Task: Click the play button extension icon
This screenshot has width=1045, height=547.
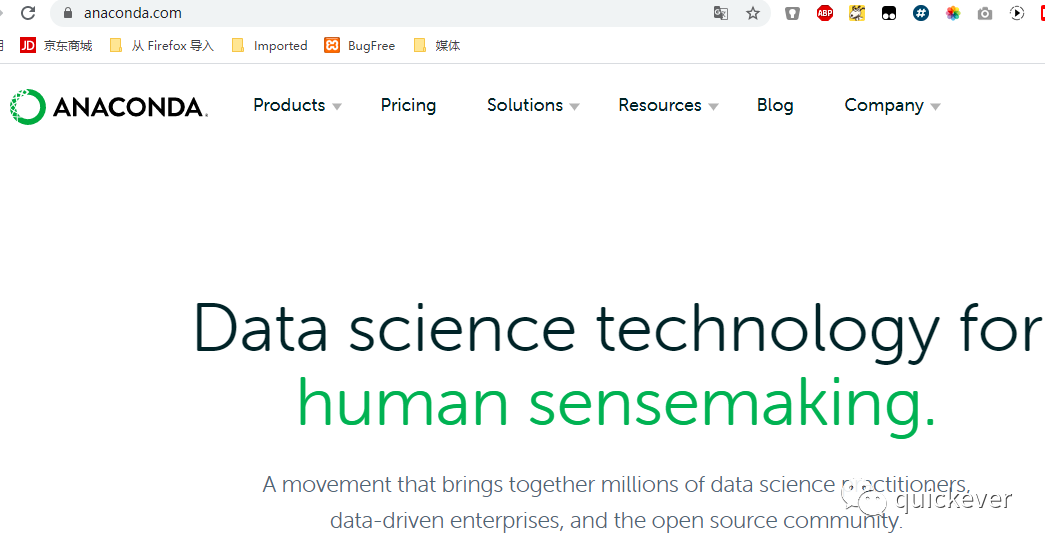Action: click(1017, 13)
